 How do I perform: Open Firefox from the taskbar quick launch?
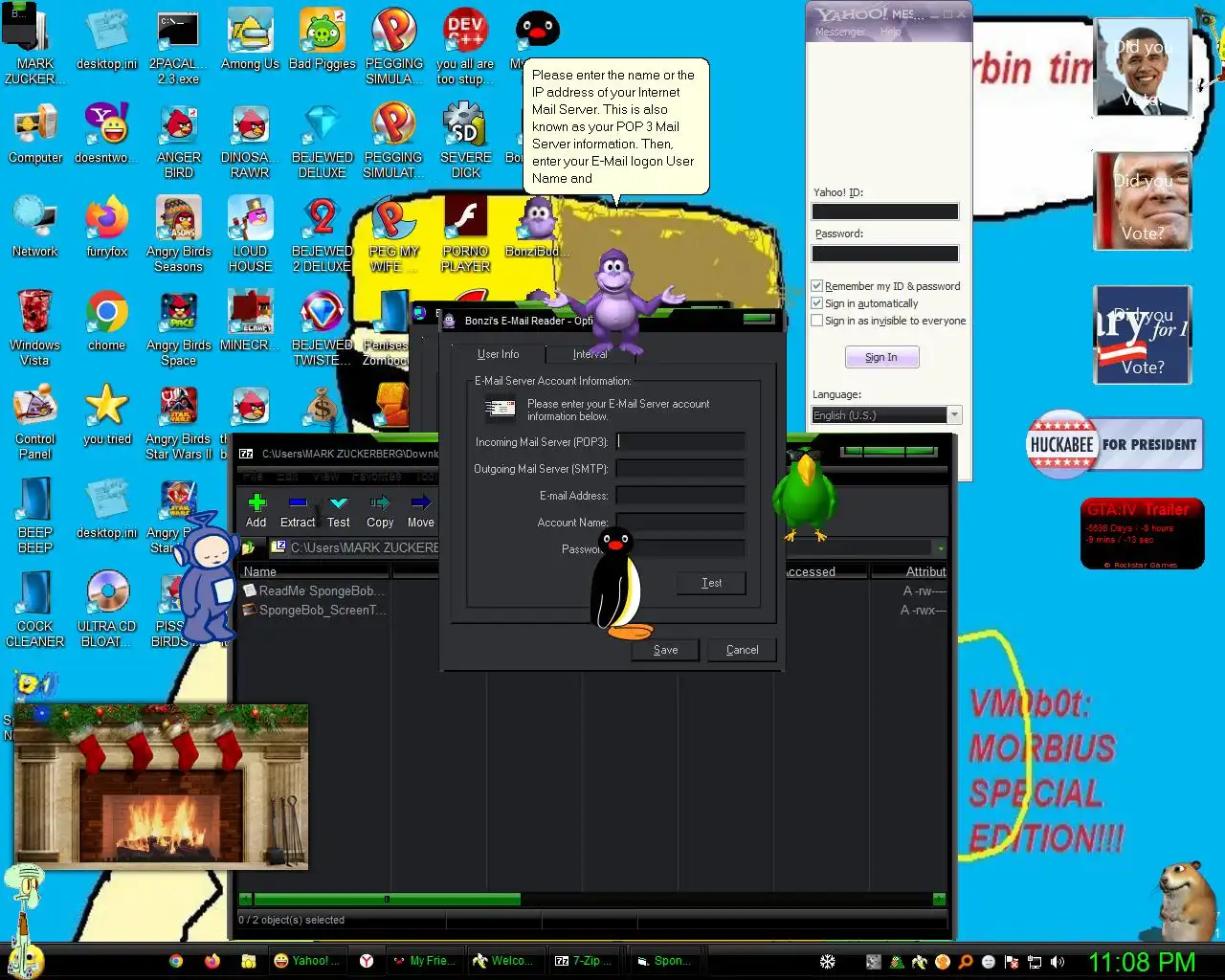[212, 961]
